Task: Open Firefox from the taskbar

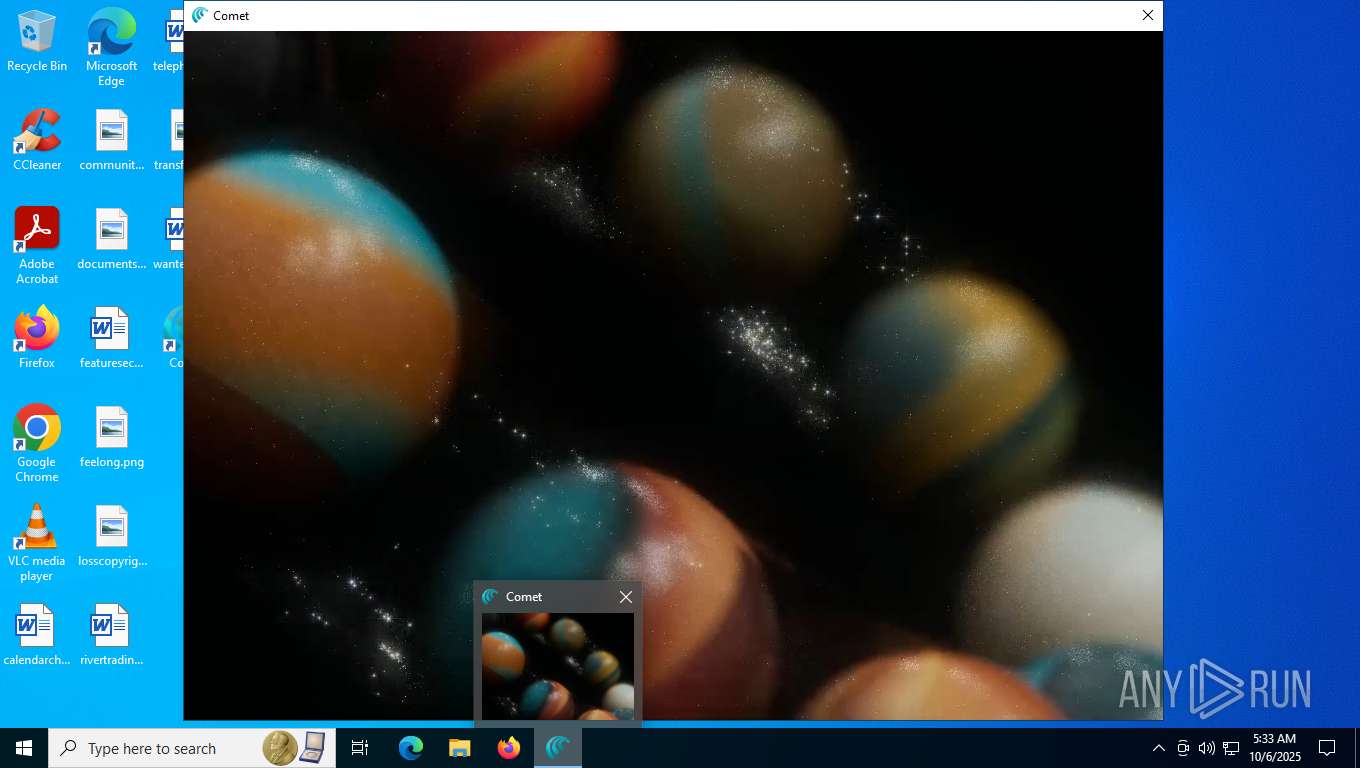Action: pyautogui.click(x=509, y=748)
